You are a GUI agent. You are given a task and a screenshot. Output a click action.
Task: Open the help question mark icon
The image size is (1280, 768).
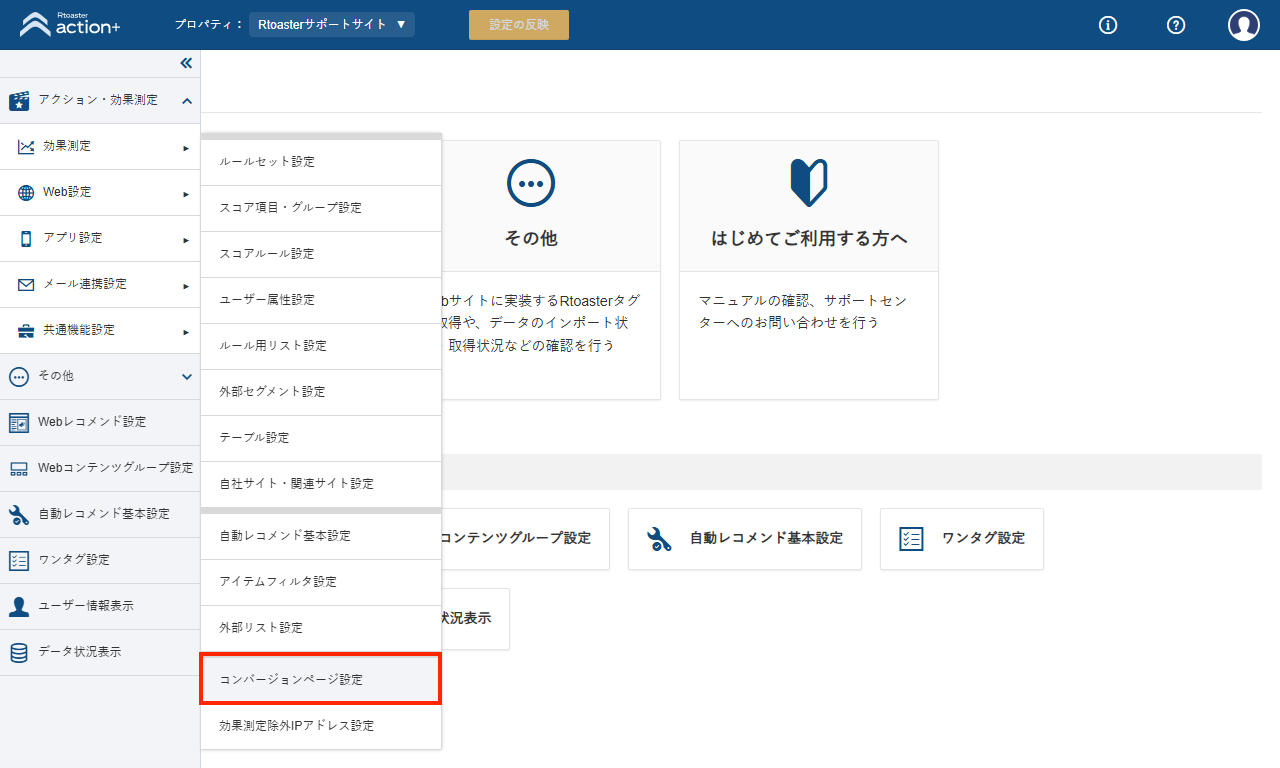pos(1176,25)
